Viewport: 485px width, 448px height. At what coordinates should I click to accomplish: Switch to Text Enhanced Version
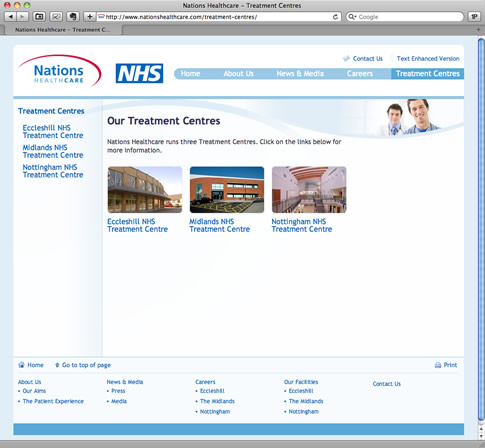[428, 59]
